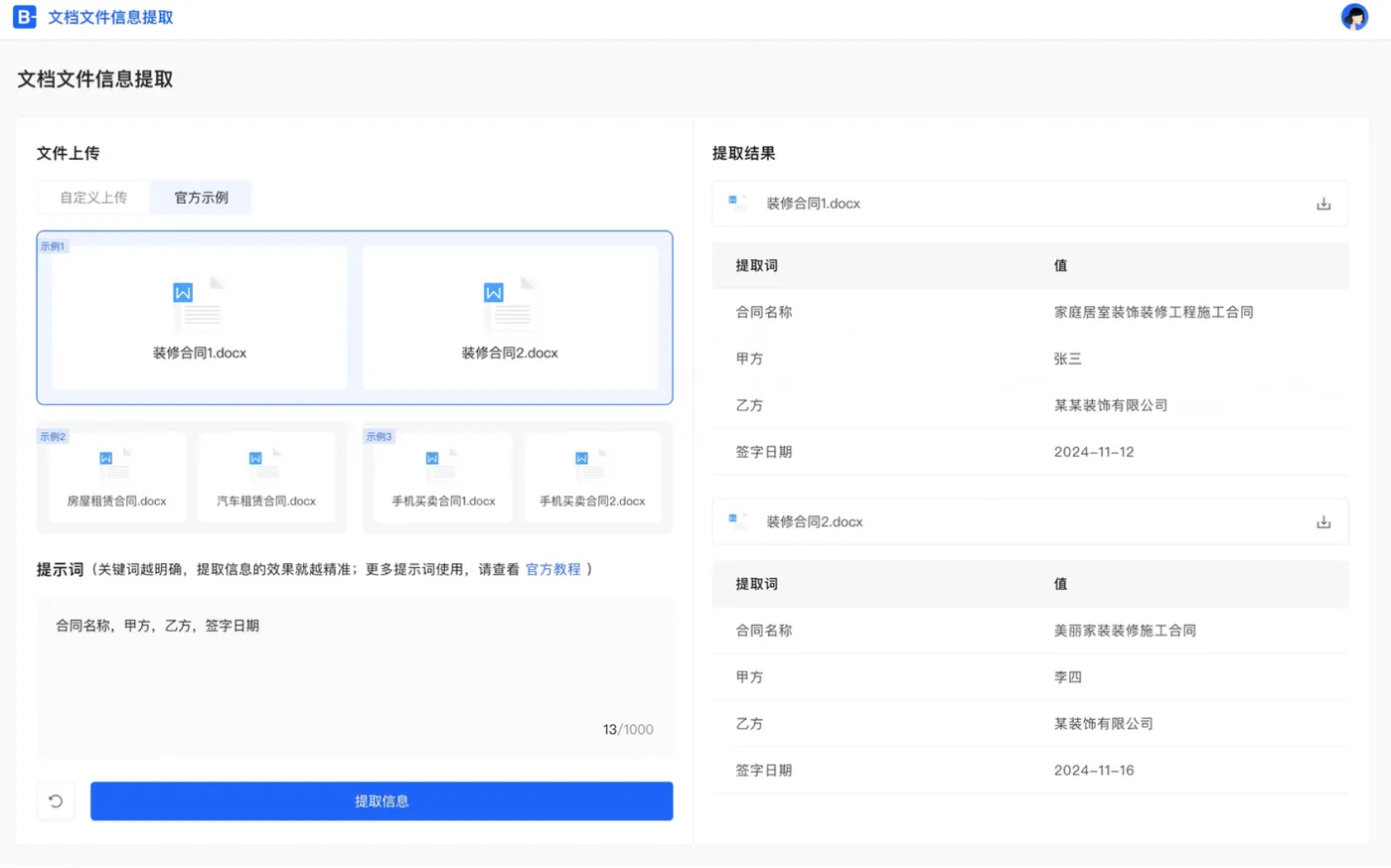Click the 提取信息 button

point(382,801)
